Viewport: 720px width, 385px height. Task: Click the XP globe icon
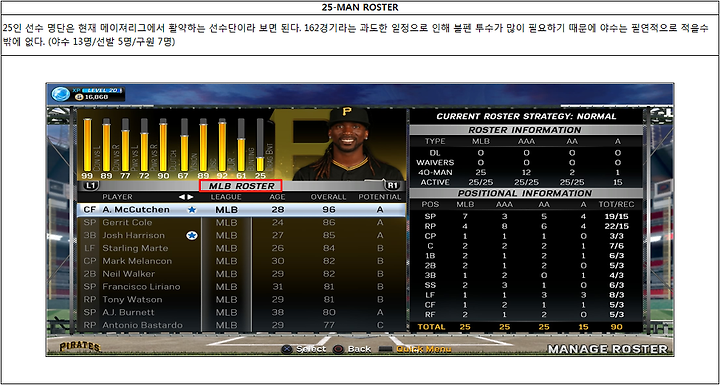click(x=61, y=94)
